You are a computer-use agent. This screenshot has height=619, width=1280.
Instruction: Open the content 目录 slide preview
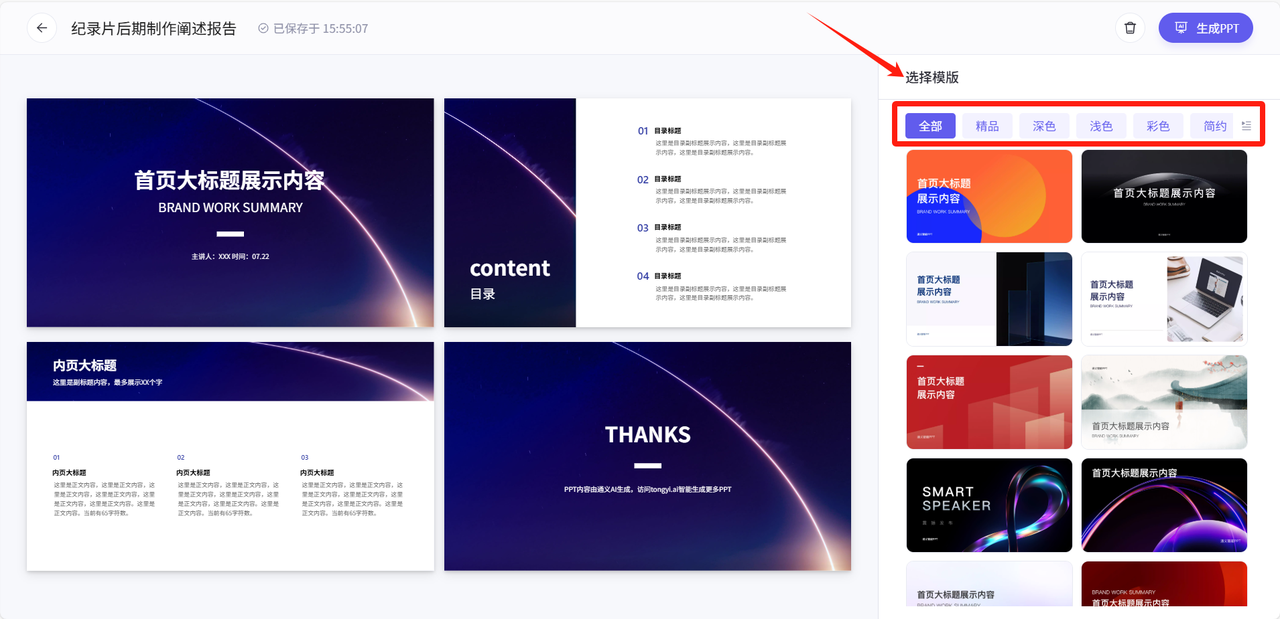pos(647,212)
